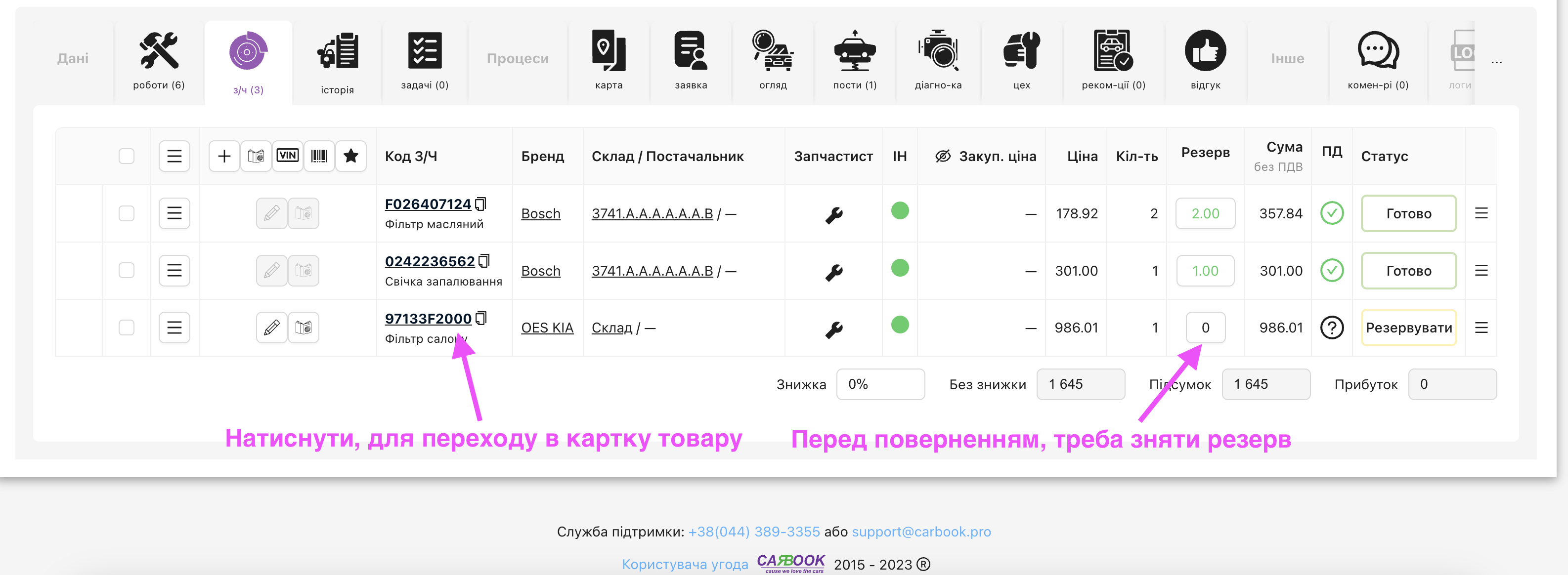Copy part code F026407124
Screen dimensions: 1568x575
point(481,204)
